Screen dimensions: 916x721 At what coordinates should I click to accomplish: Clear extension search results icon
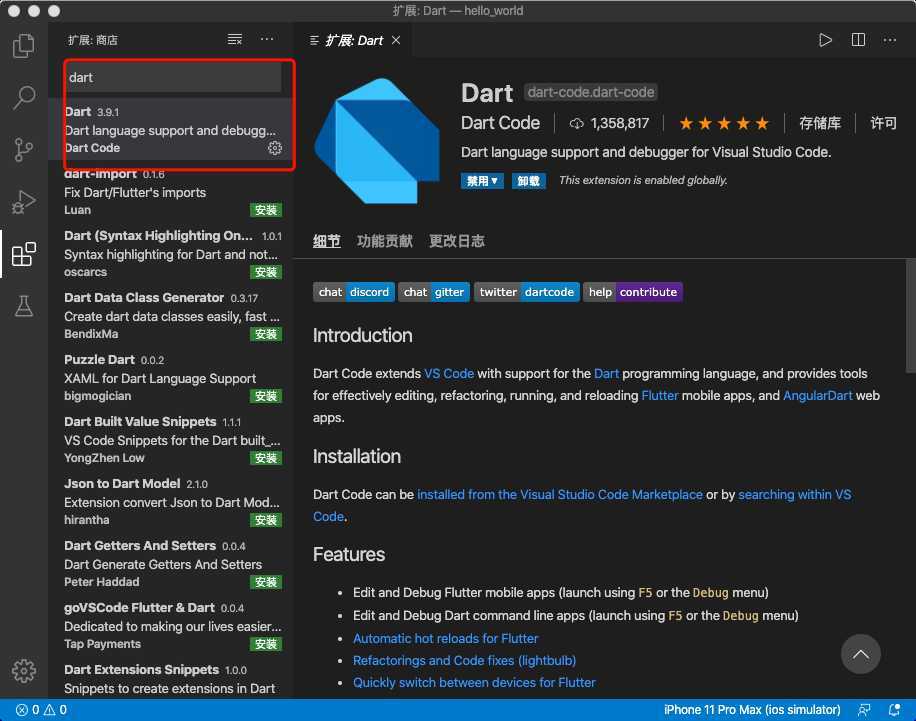click(x=234, y=39)
